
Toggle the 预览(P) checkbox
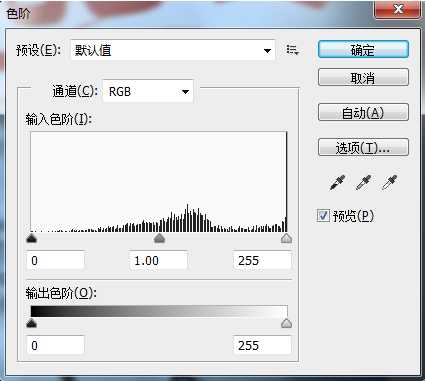(323, 216)
